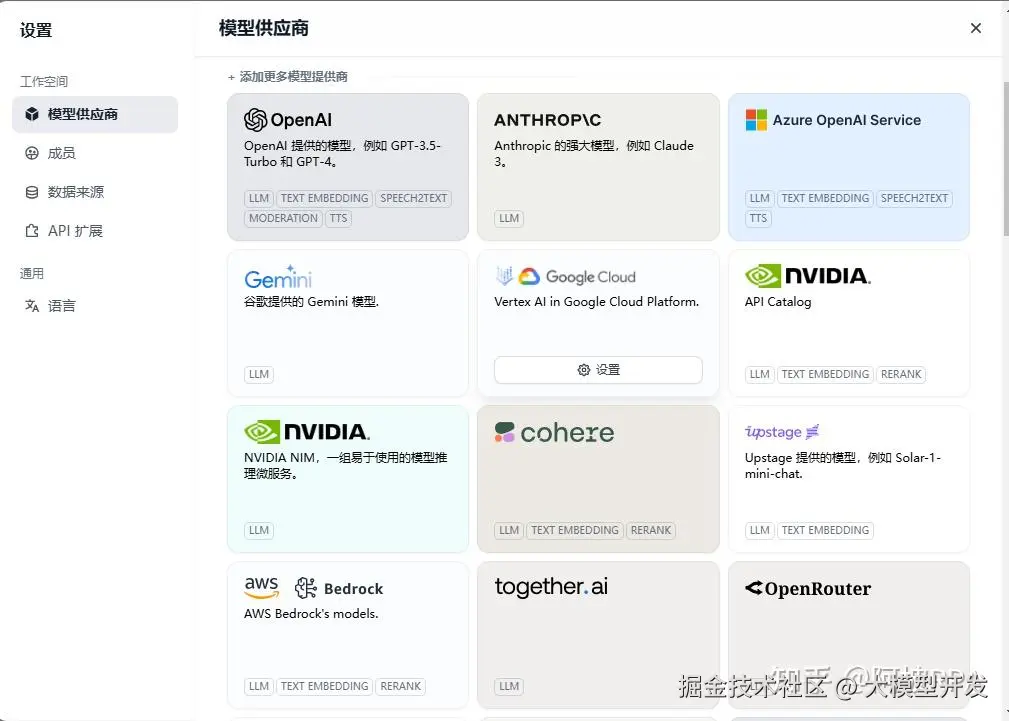1009x721 pixels.
Task: Click 'Vertex AI in Google Cloud Platform.' text
Action: 597,301
